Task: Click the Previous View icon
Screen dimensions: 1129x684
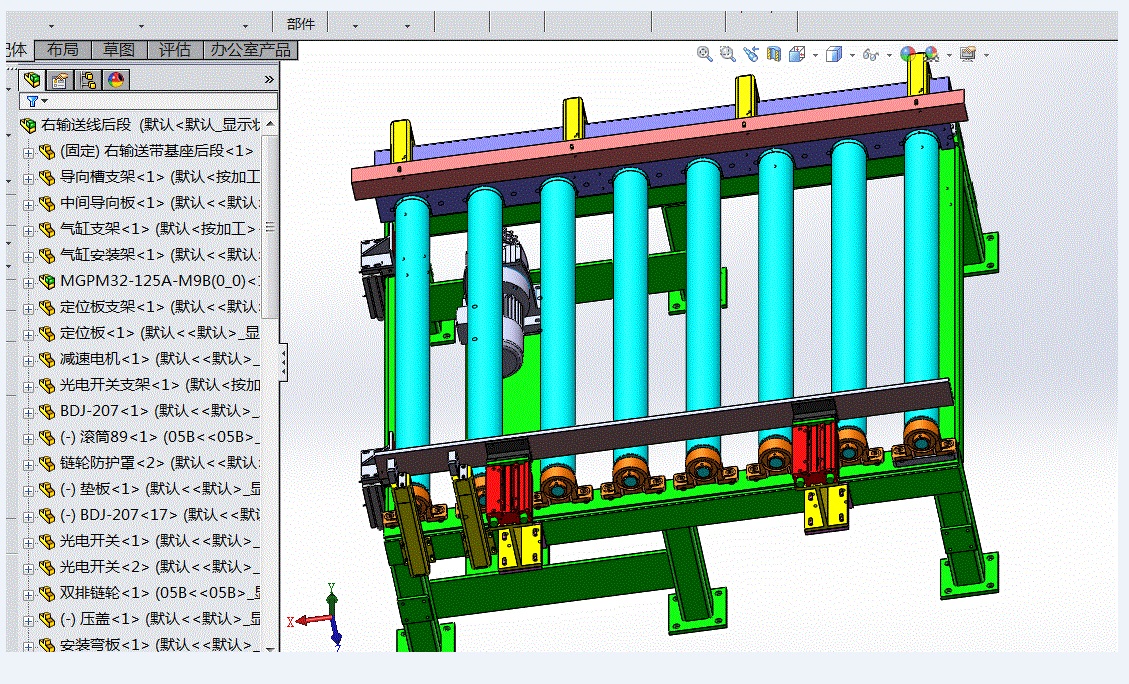Action: tap(751, 54)
